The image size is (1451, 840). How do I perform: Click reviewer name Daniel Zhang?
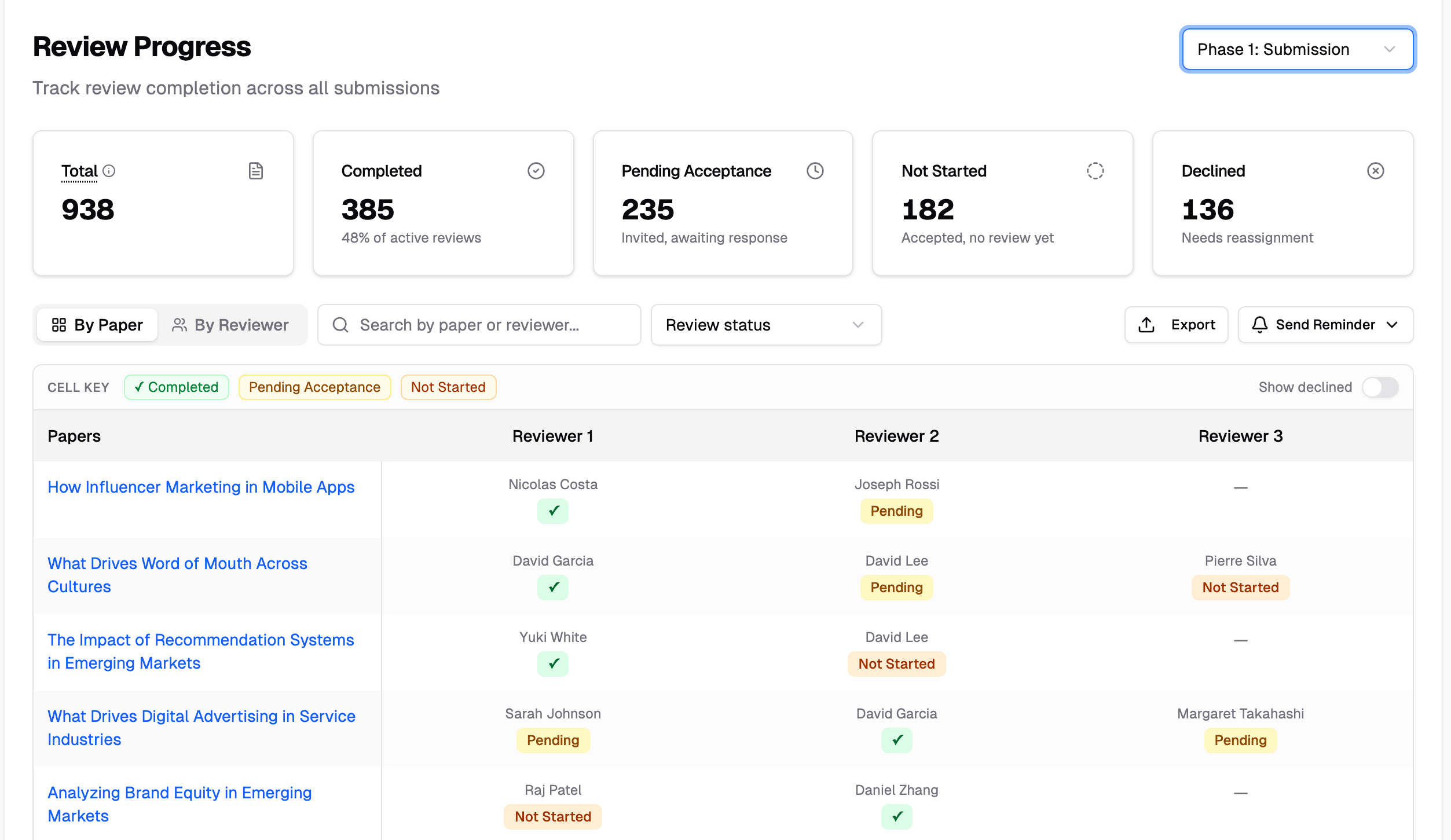(897, 790)
